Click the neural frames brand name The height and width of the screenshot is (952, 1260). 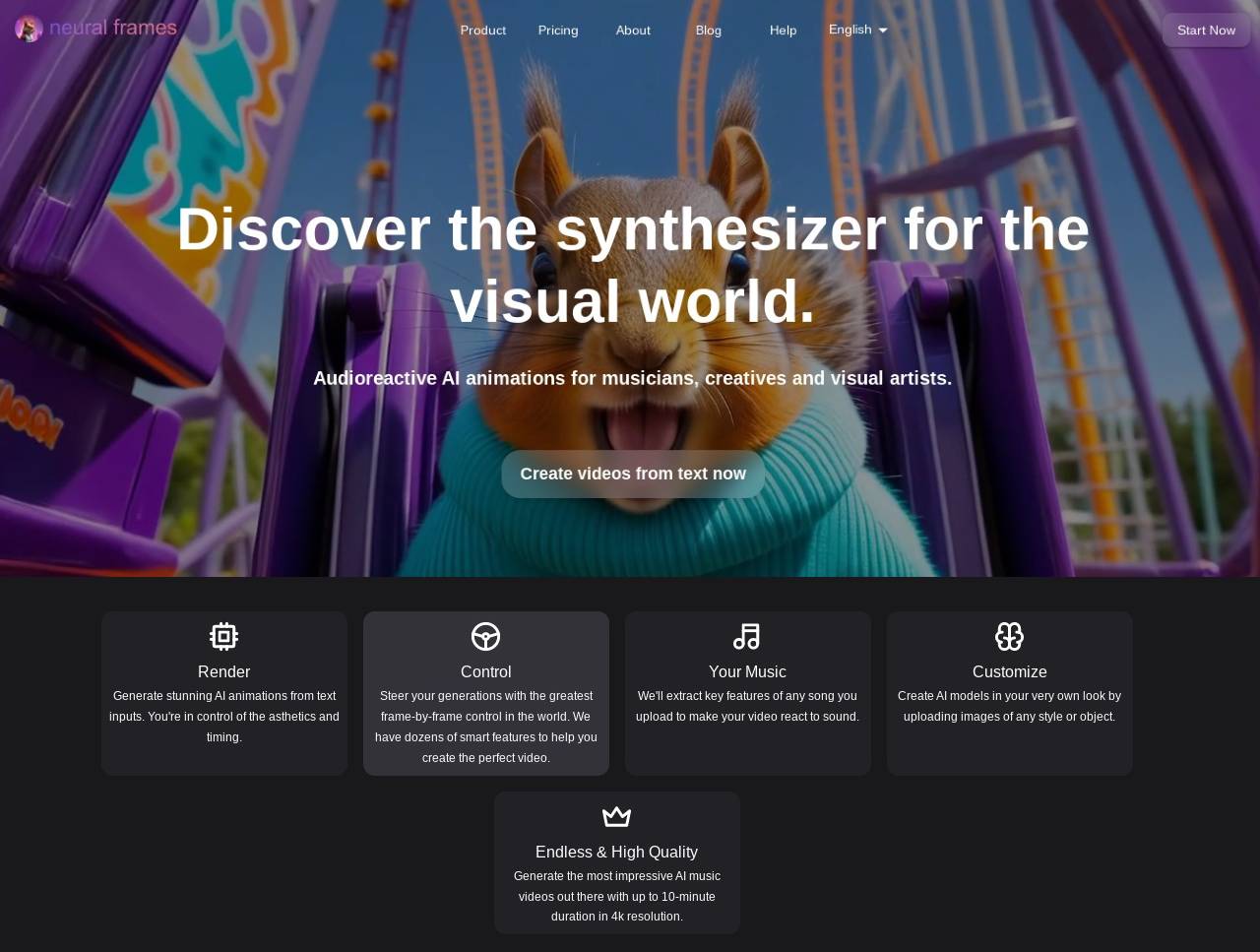113,28
